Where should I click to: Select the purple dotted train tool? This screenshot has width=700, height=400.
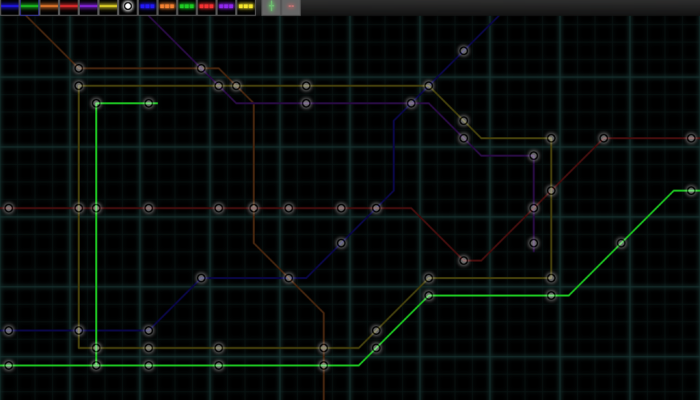(x=226, y=7)
